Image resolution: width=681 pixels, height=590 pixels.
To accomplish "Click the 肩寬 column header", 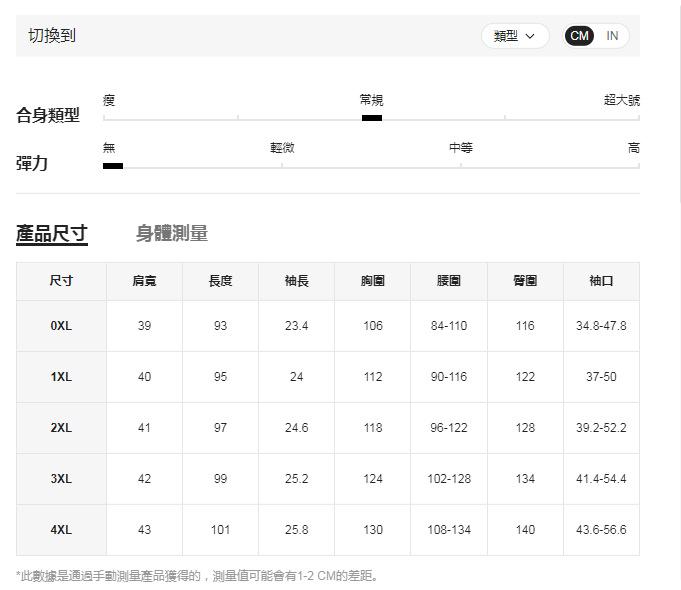I will click(144, 281).
